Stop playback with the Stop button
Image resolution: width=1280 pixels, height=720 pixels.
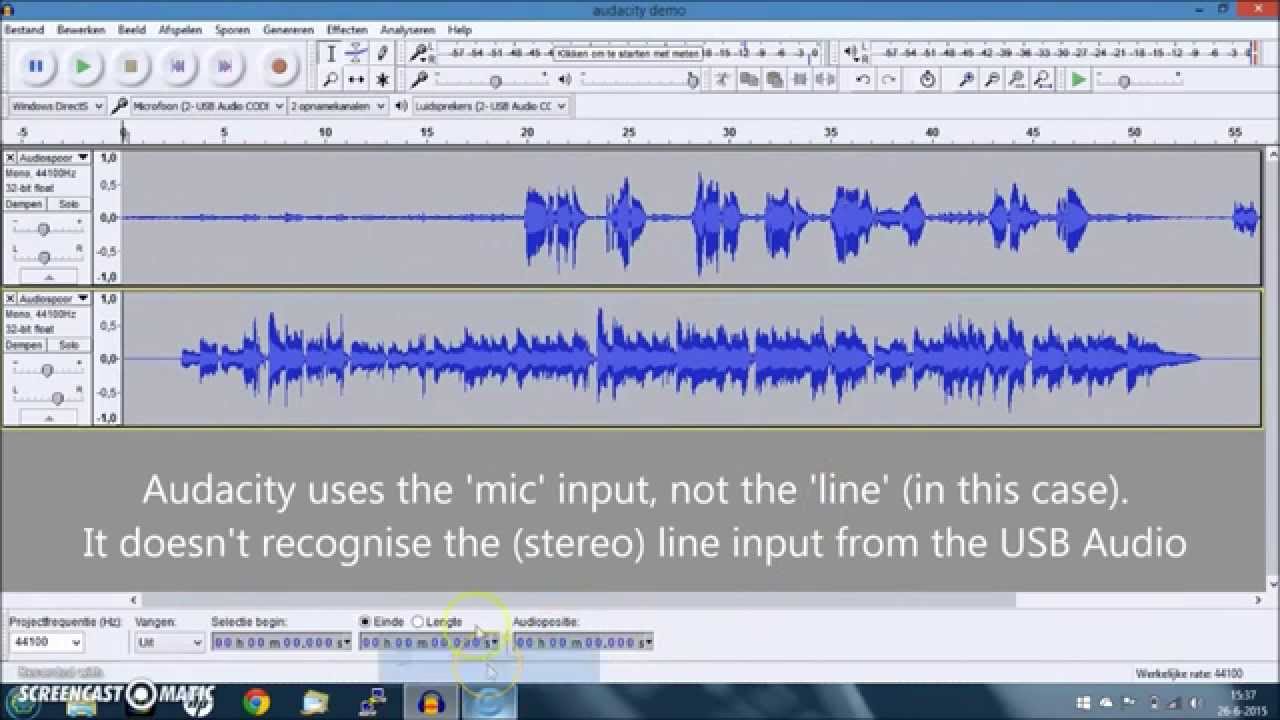tap(131, 67)
